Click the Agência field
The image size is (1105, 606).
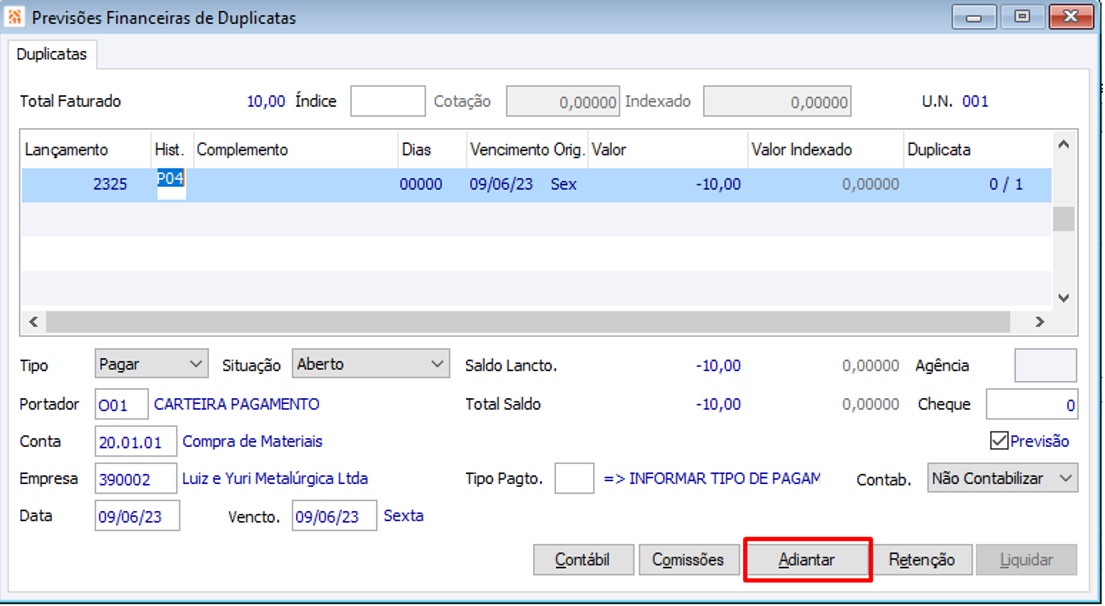(x=1045, y=366)
